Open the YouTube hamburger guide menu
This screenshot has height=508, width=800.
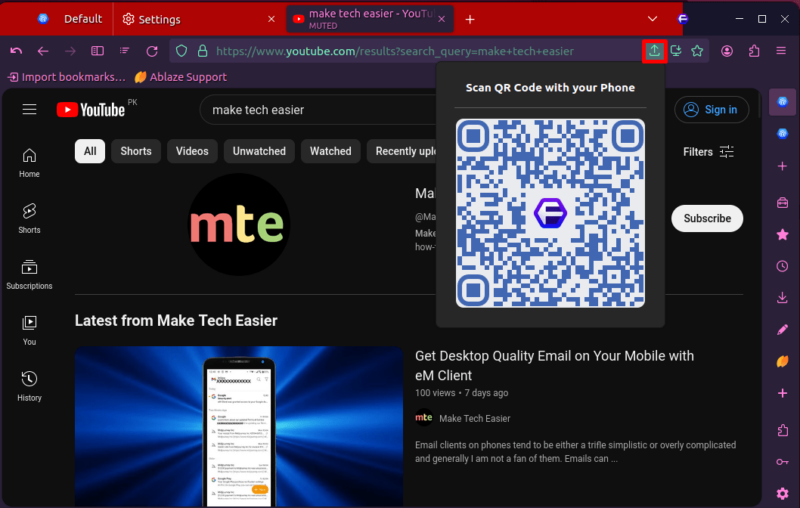(29, 110)
